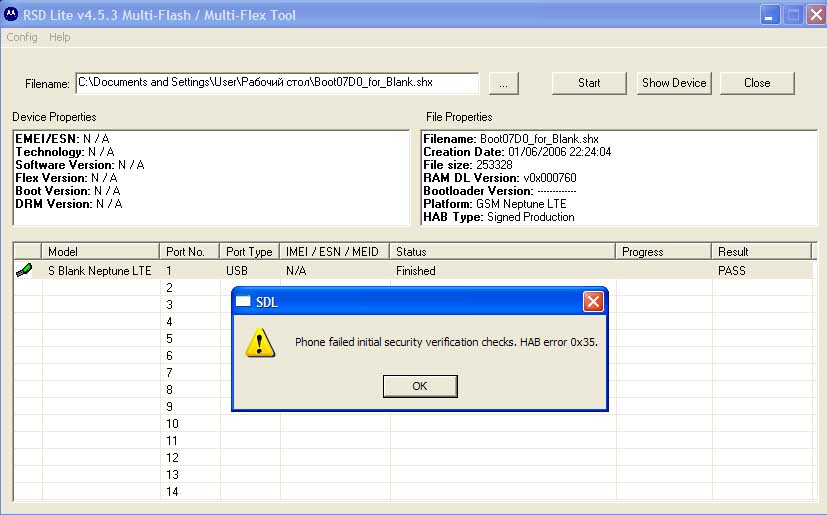Click the 'HAB Type: Signed Production' line
The image size is (827, 515).
tap(499, 217)
